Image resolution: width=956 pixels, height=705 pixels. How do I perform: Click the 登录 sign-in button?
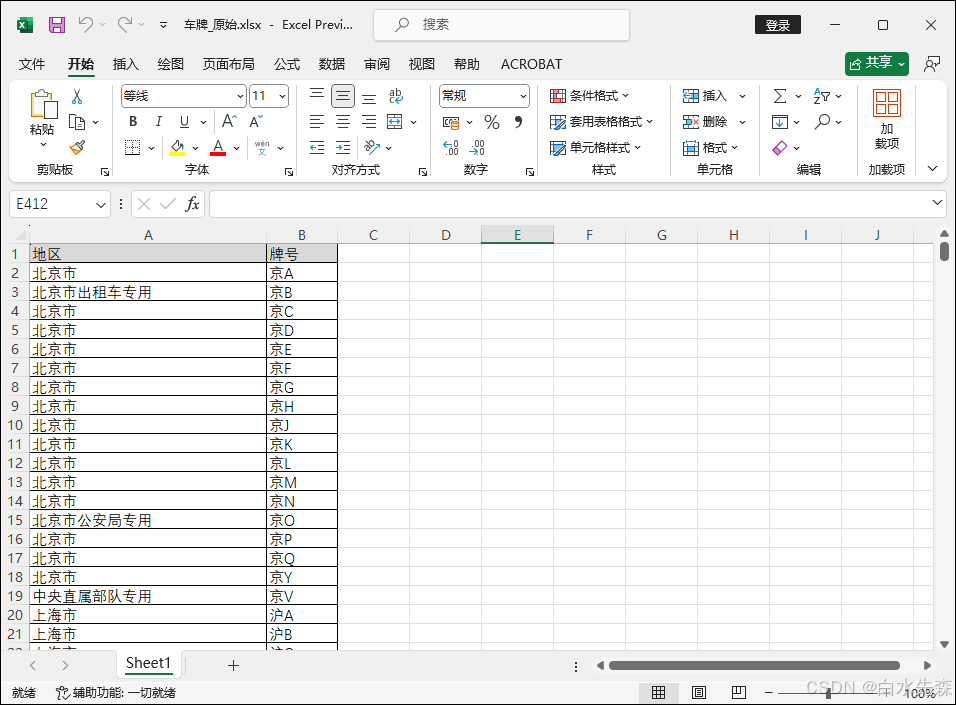click(777, 25)
